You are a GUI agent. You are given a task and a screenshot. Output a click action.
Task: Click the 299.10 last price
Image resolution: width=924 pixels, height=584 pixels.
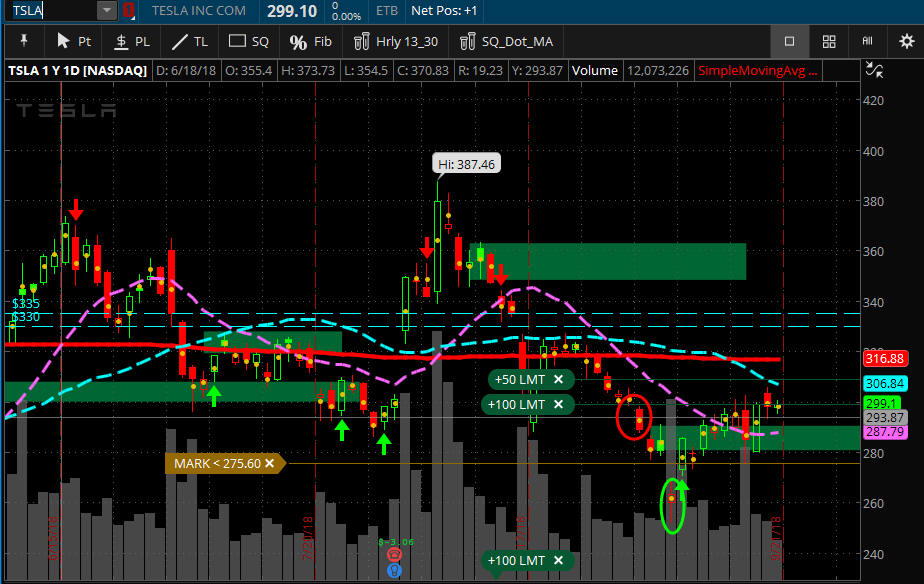[292, 11]
